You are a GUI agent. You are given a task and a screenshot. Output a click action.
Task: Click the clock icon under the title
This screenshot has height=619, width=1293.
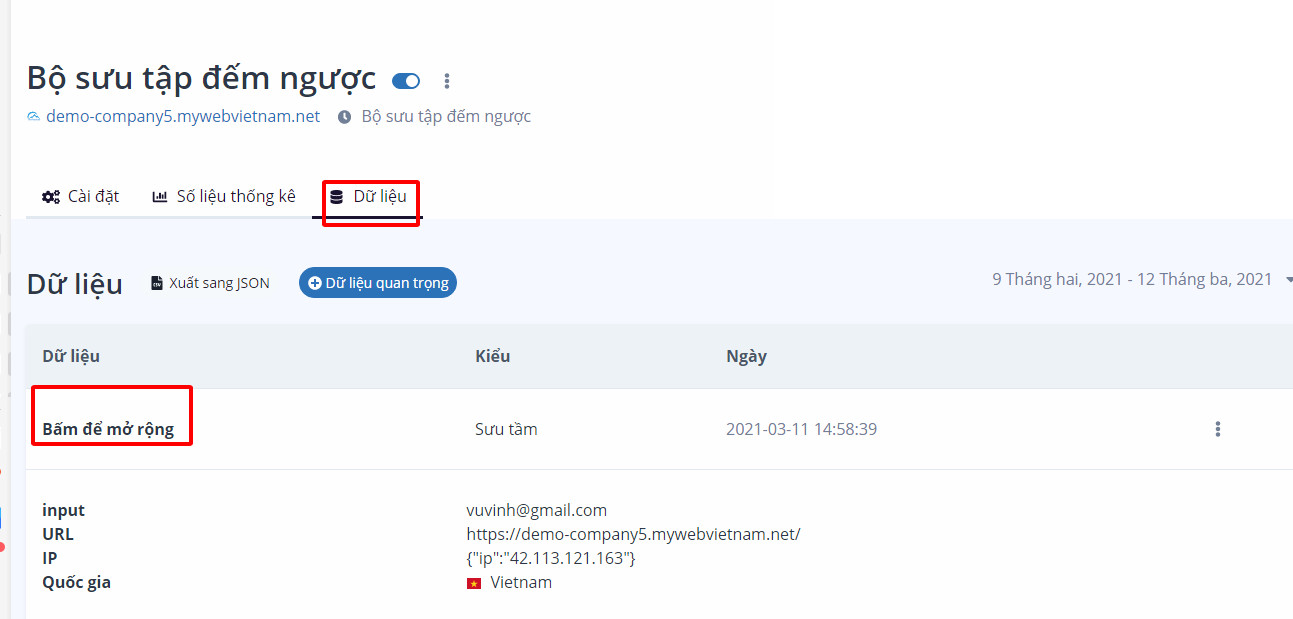(x=345, y=117)
